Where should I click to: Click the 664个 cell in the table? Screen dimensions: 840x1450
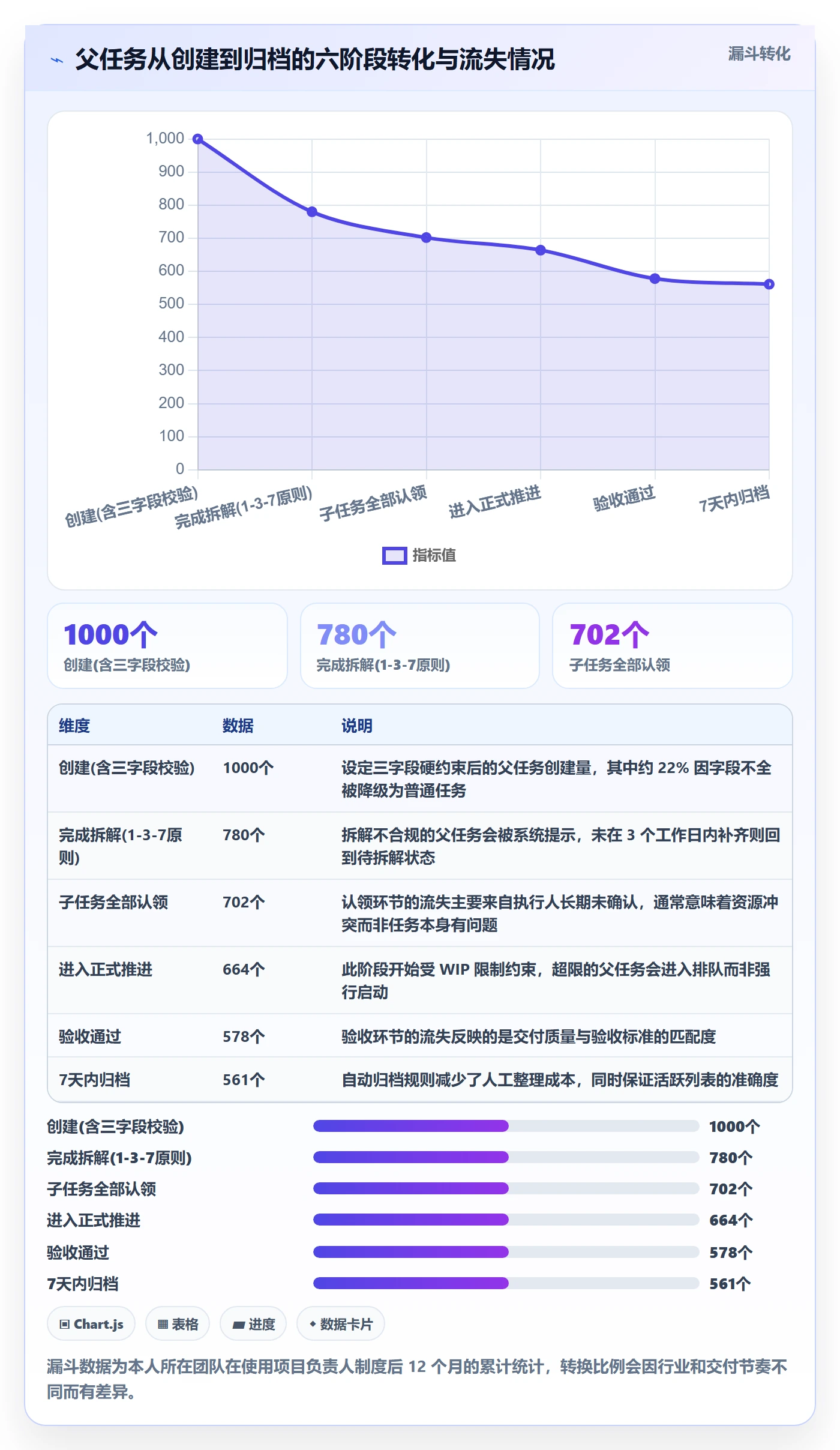pos(244,969)
